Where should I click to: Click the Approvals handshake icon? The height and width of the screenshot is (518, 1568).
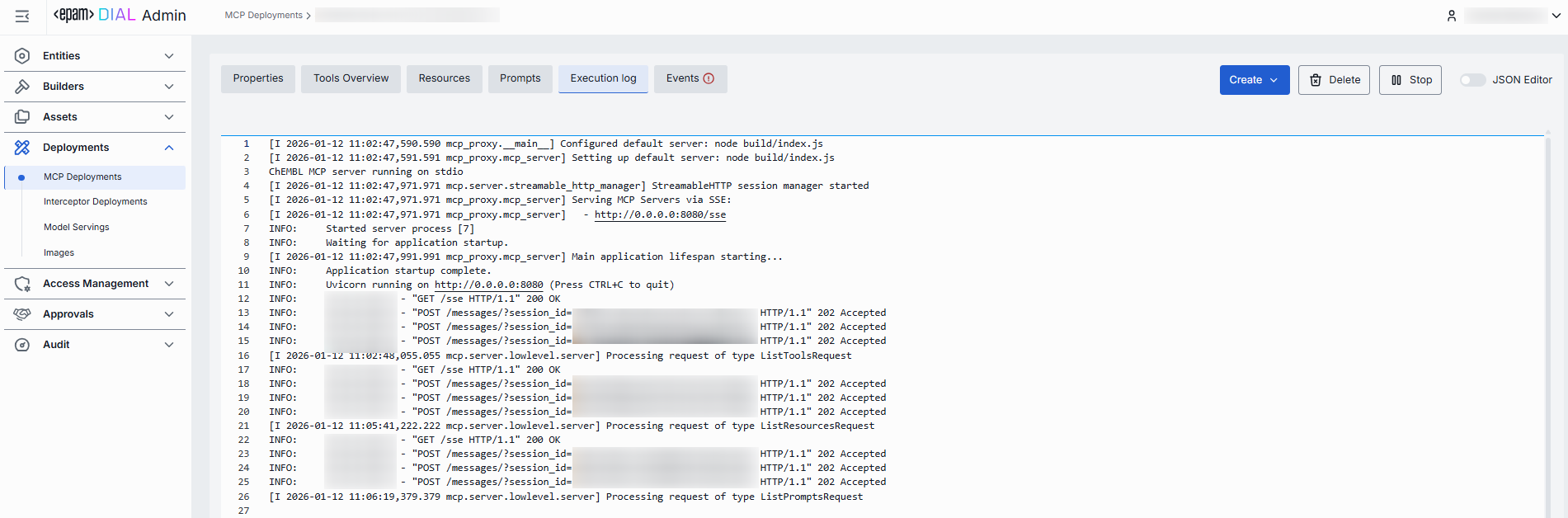coord(22,314)
